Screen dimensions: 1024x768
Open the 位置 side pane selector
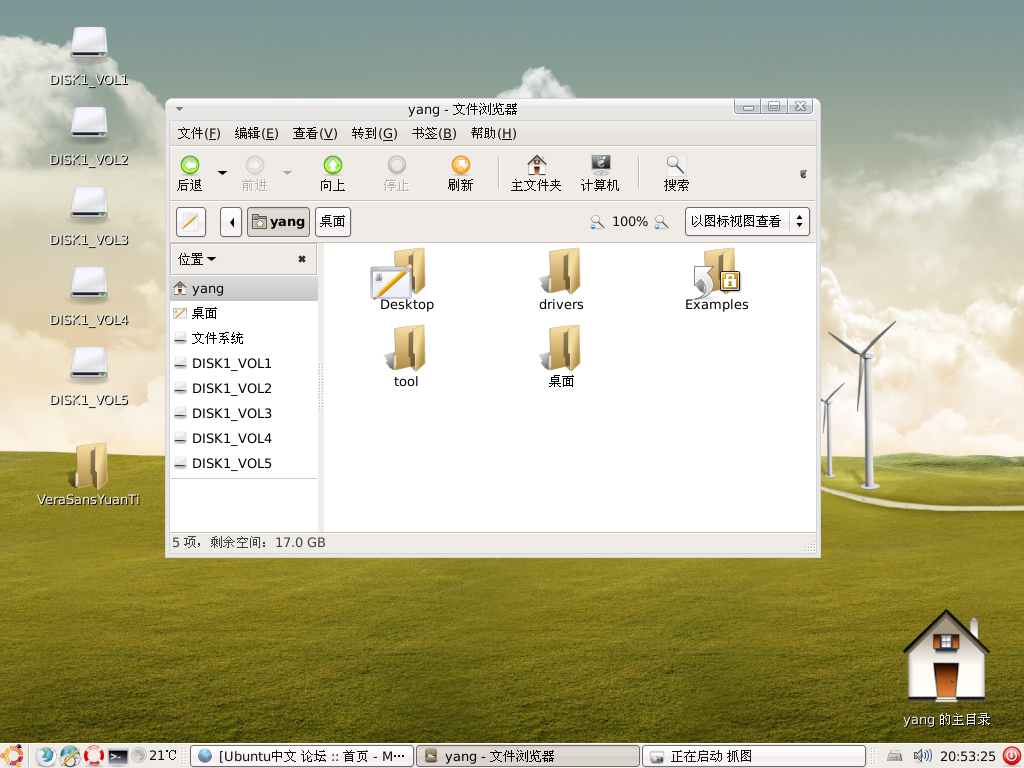[x=197, y=259]
